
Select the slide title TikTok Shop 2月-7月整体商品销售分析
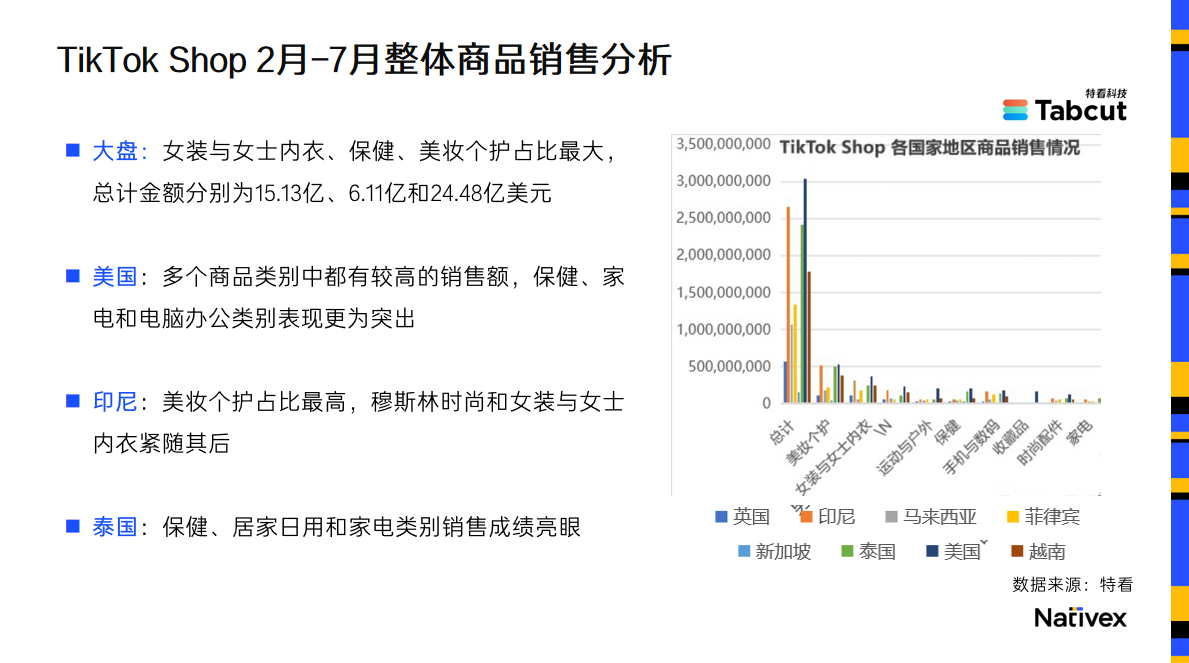tap(364, 60)
